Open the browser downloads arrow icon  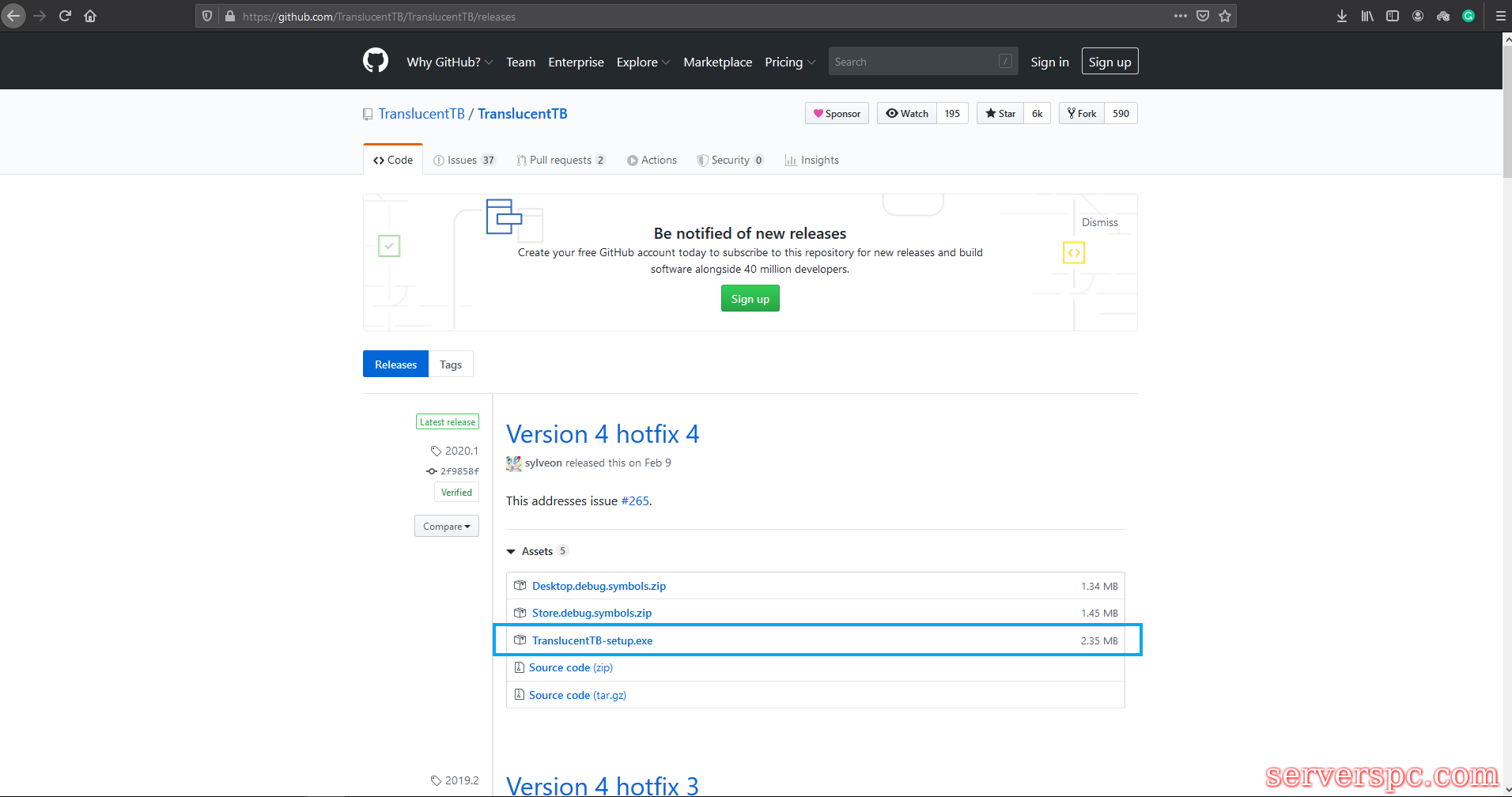pyautogui.click(x=1342, y=16)
